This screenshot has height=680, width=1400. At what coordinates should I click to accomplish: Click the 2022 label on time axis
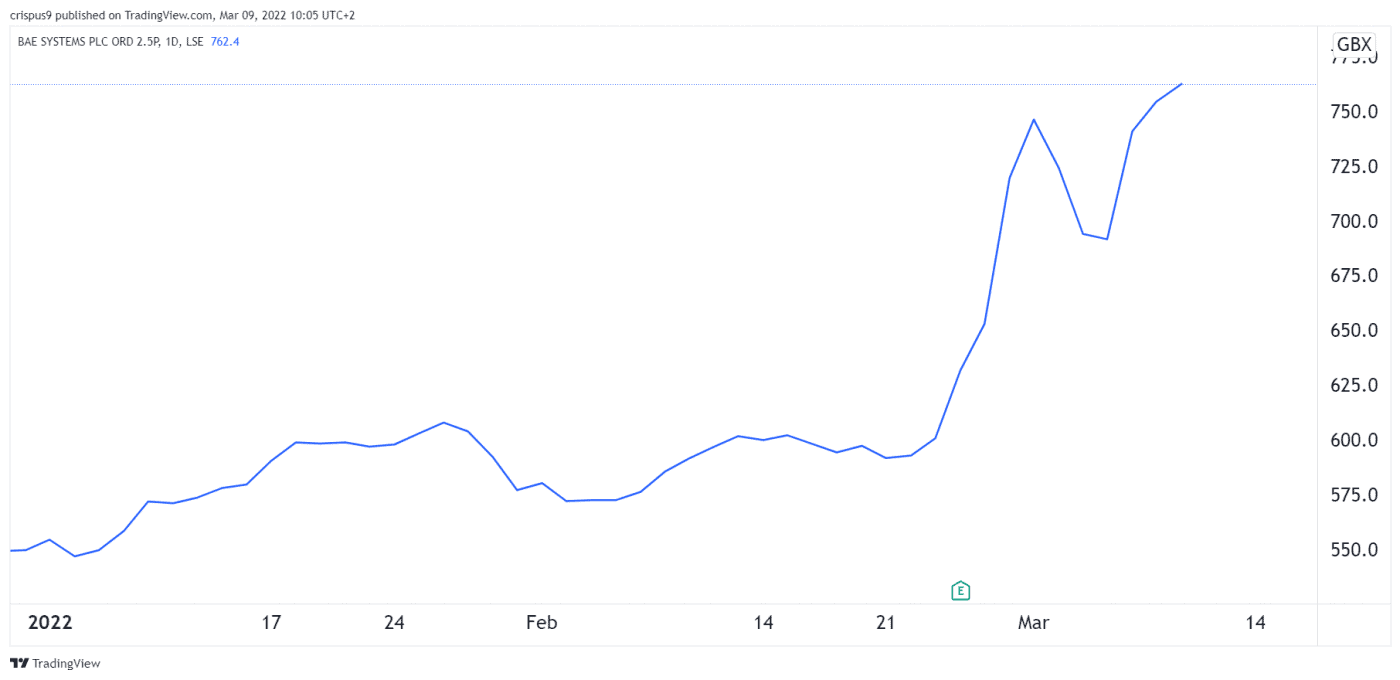pos(50,622)
